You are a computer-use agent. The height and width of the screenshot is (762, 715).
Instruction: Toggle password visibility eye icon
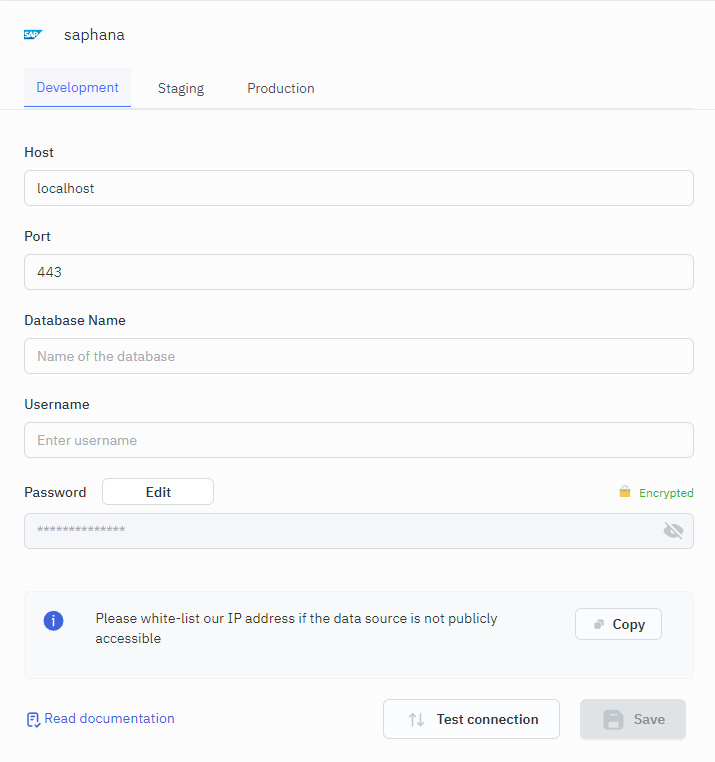pyautogui.click(x=673, y=531)
